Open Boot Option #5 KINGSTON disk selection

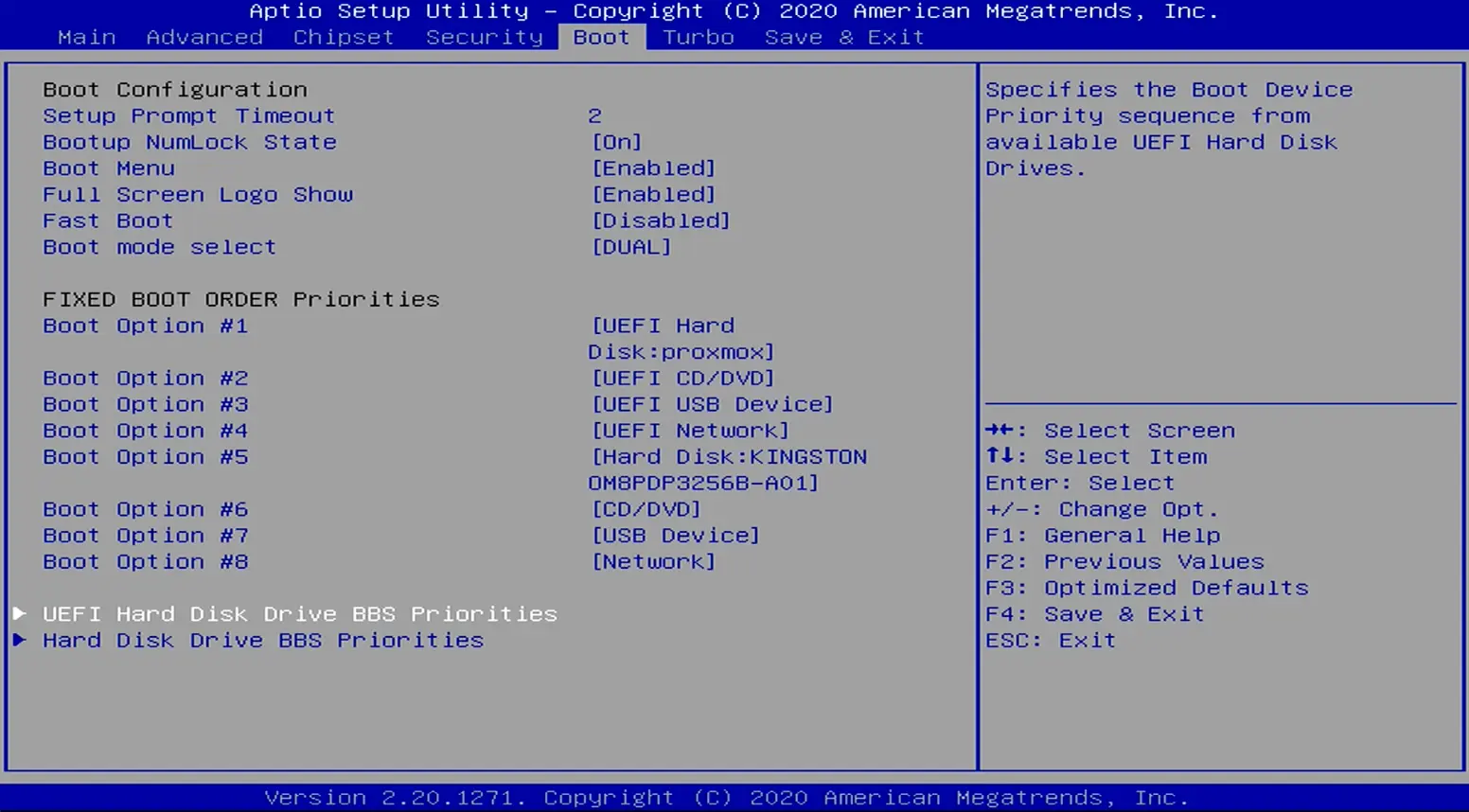point(727,469)
